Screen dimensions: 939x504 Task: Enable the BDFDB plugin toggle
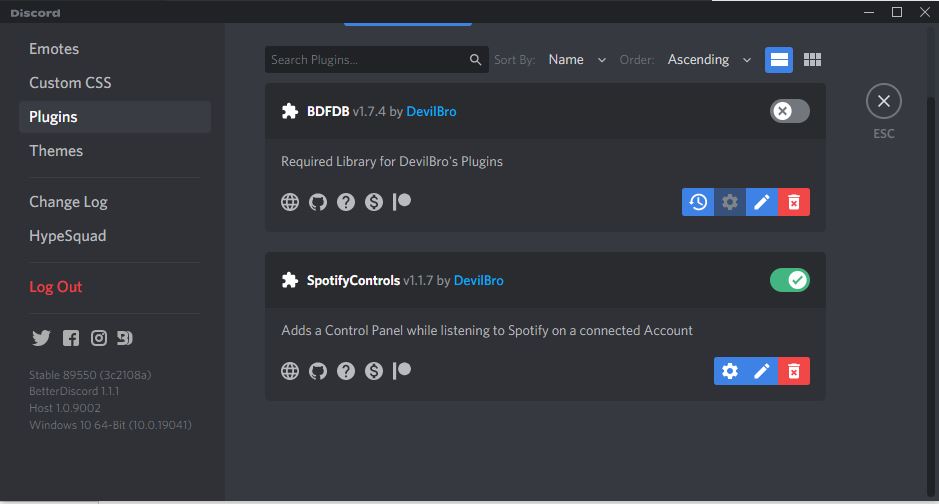coord(789,111)
